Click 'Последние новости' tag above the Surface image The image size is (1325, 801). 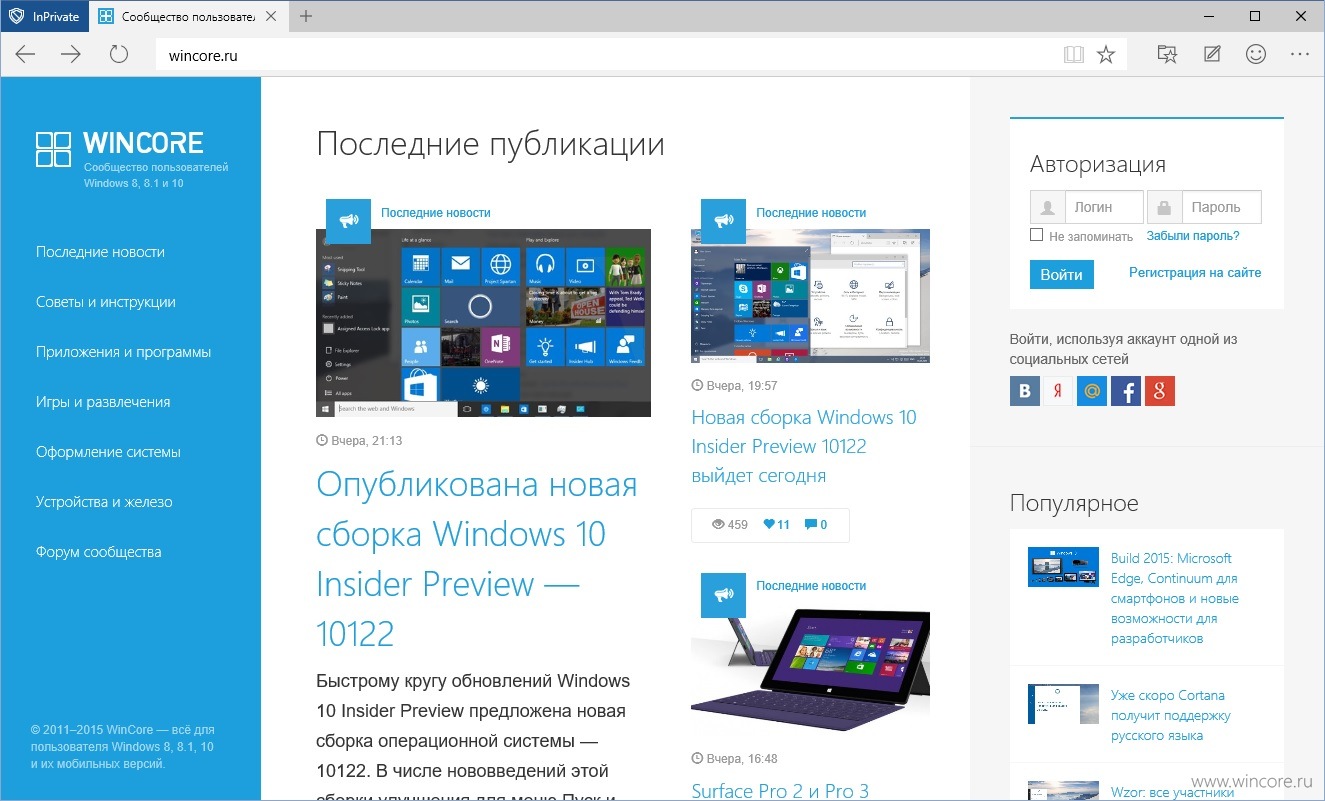point(811,585)
